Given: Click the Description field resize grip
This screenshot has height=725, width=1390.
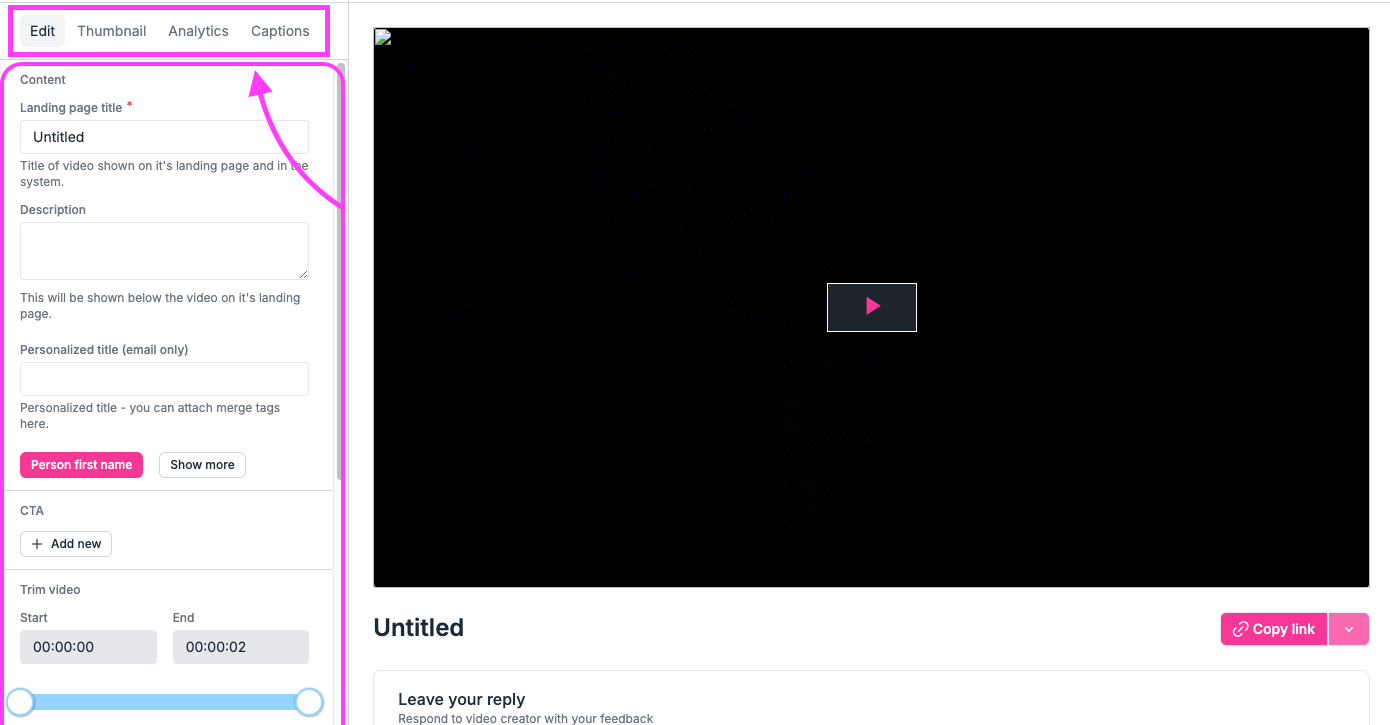Looking at the screenshot, I should [303, 274].
